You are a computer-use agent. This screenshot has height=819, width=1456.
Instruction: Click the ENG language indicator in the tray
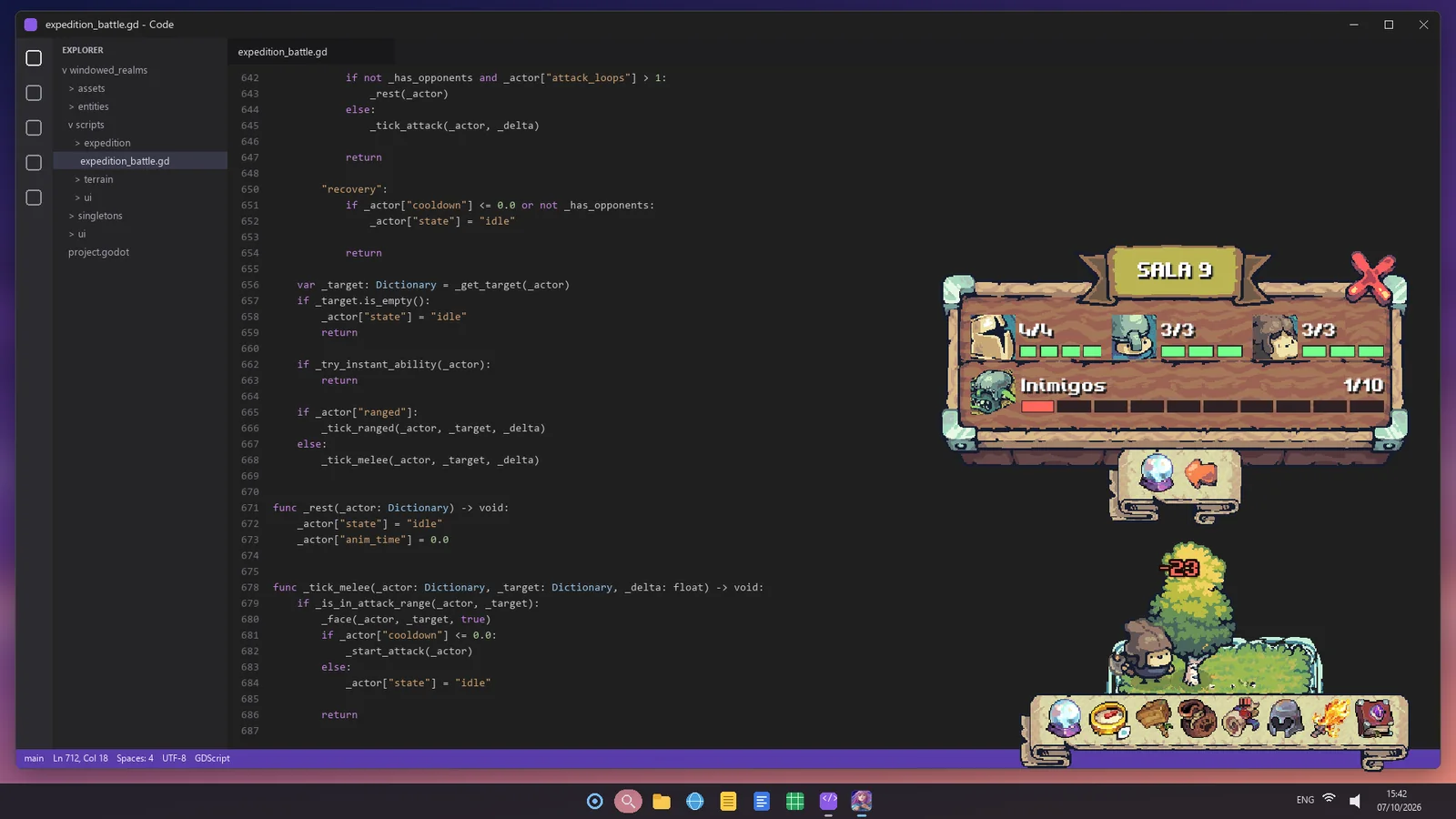click(x=1305, y=800)
